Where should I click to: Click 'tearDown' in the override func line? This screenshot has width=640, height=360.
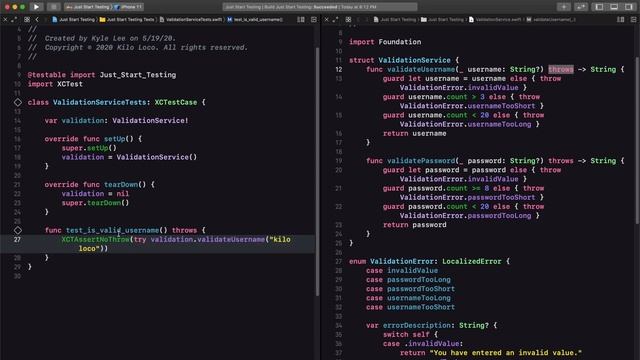click(x=121, y=184)
